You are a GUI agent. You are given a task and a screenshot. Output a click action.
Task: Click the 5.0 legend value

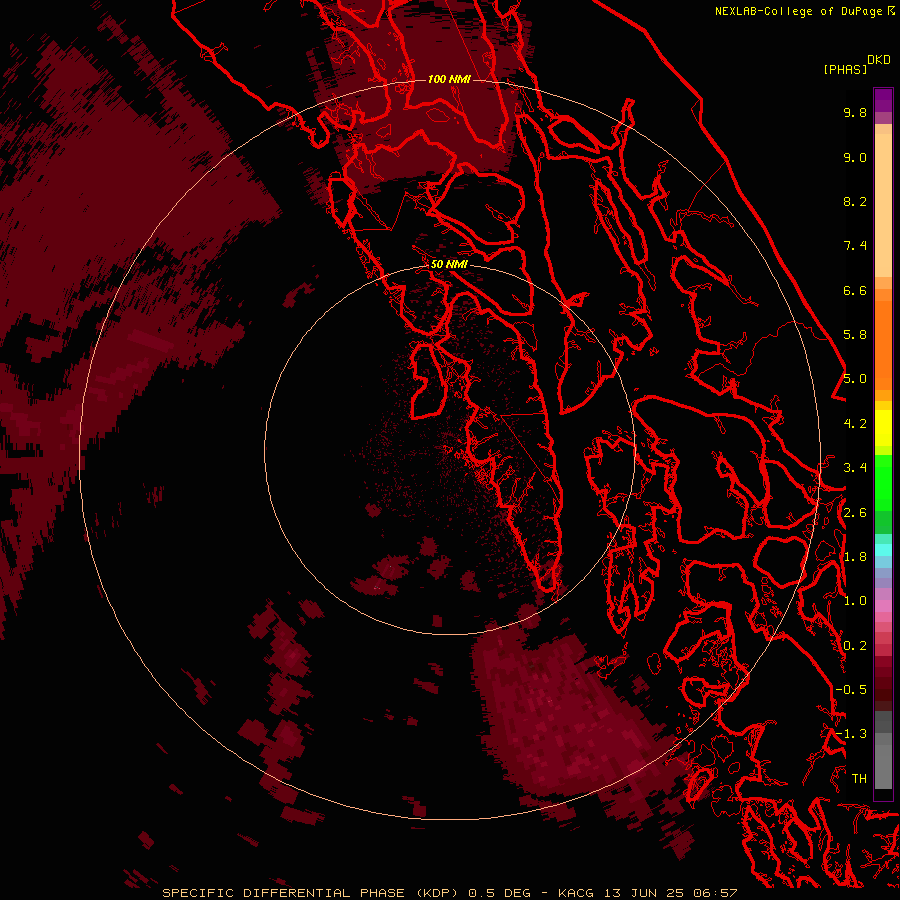(855, 379)
